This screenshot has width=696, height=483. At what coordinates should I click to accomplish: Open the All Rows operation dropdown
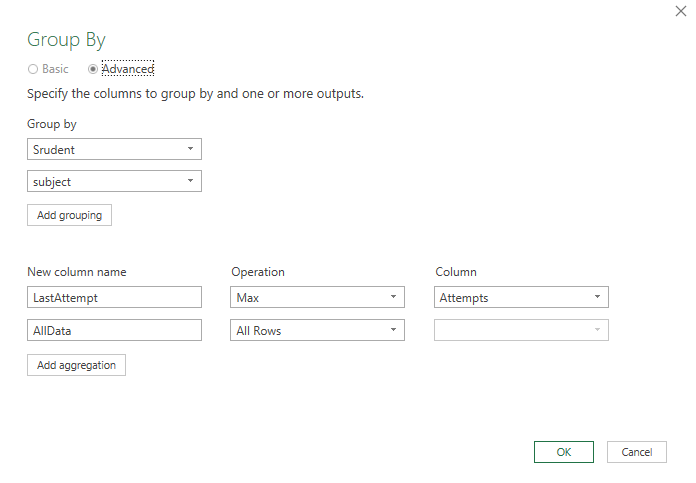click(x=317, y=330)
